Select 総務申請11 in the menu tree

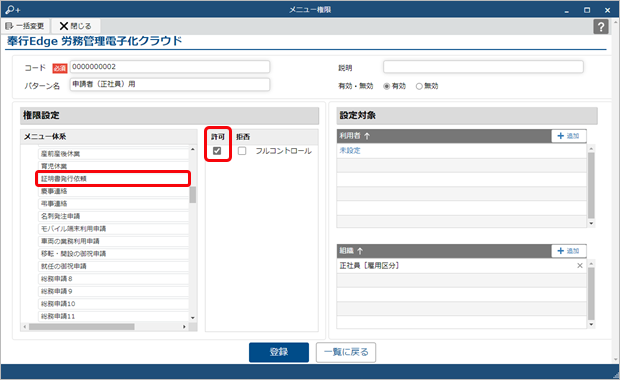click(x=113, y=316)
